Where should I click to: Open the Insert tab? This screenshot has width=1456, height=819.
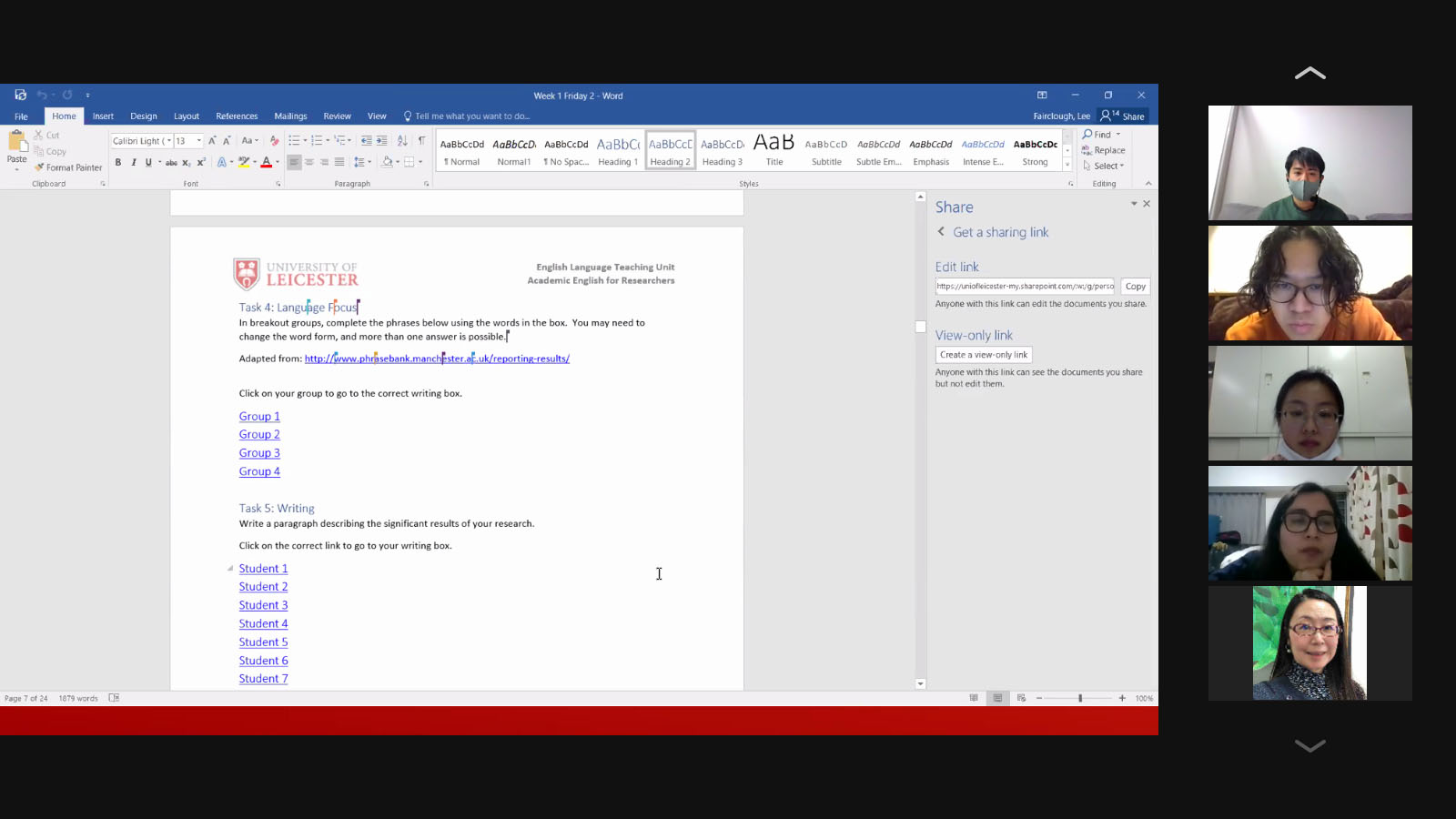click(x=103, y=116)
